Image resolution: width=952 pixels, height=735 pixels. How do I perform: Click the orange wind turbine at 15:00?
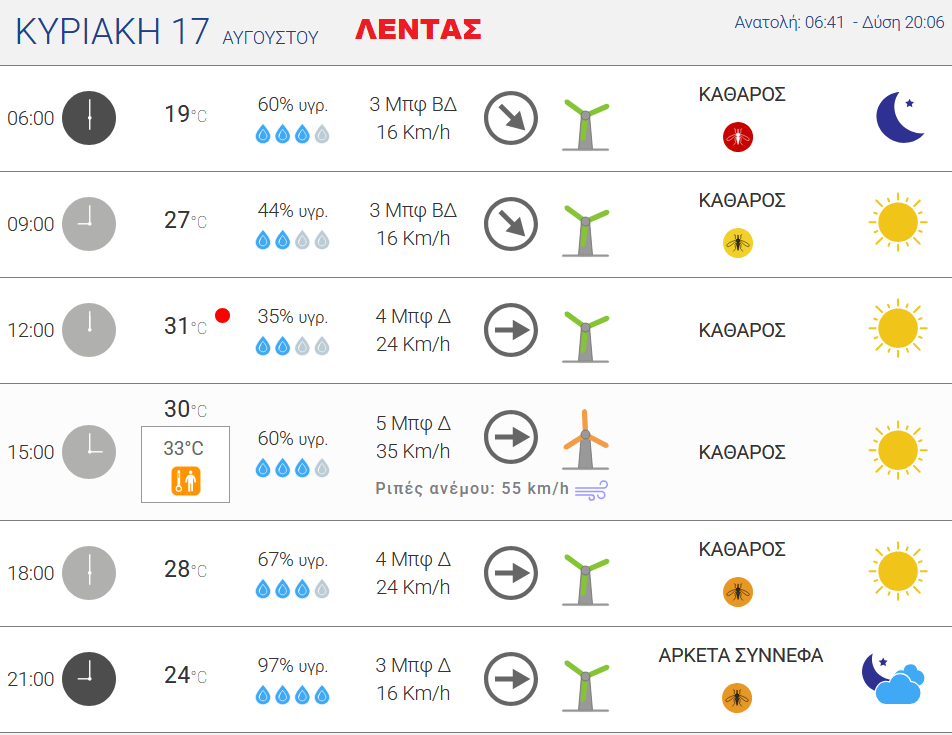[585, 439]
